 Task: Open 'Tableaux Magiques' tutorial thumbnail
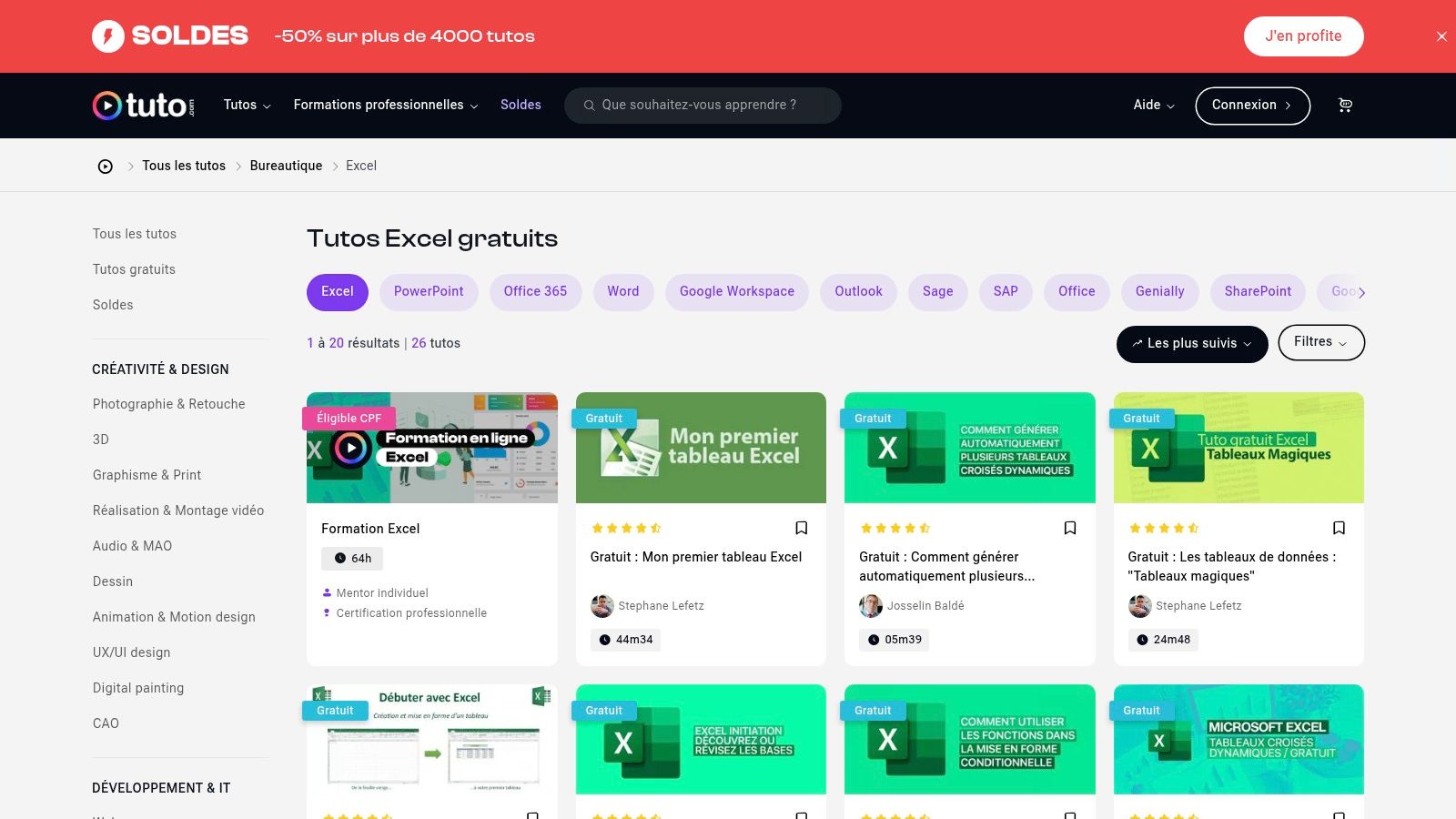pos(1239,448)
